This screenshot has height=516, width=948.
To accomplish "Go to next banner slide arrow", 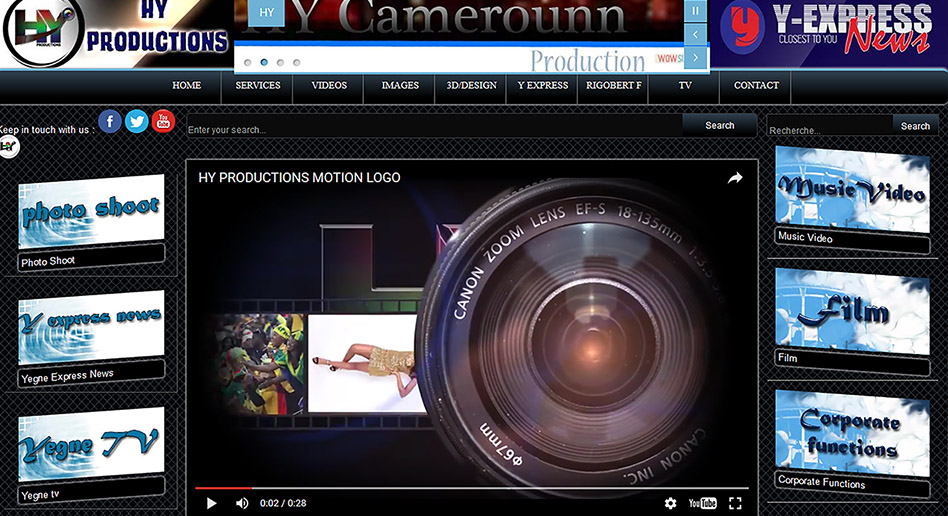I will 695,57.
